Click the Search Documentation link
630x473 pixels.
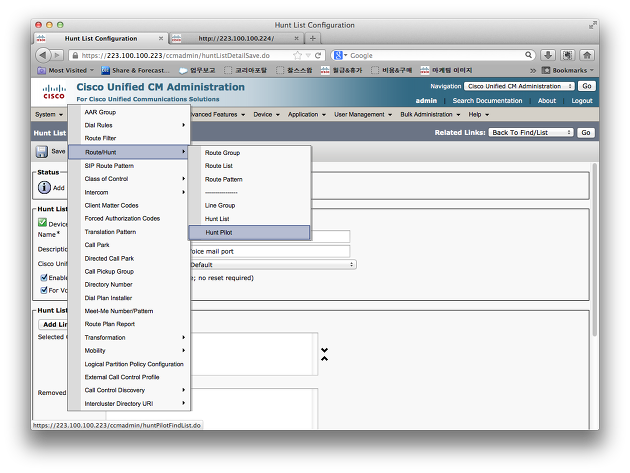pos(487,100)
